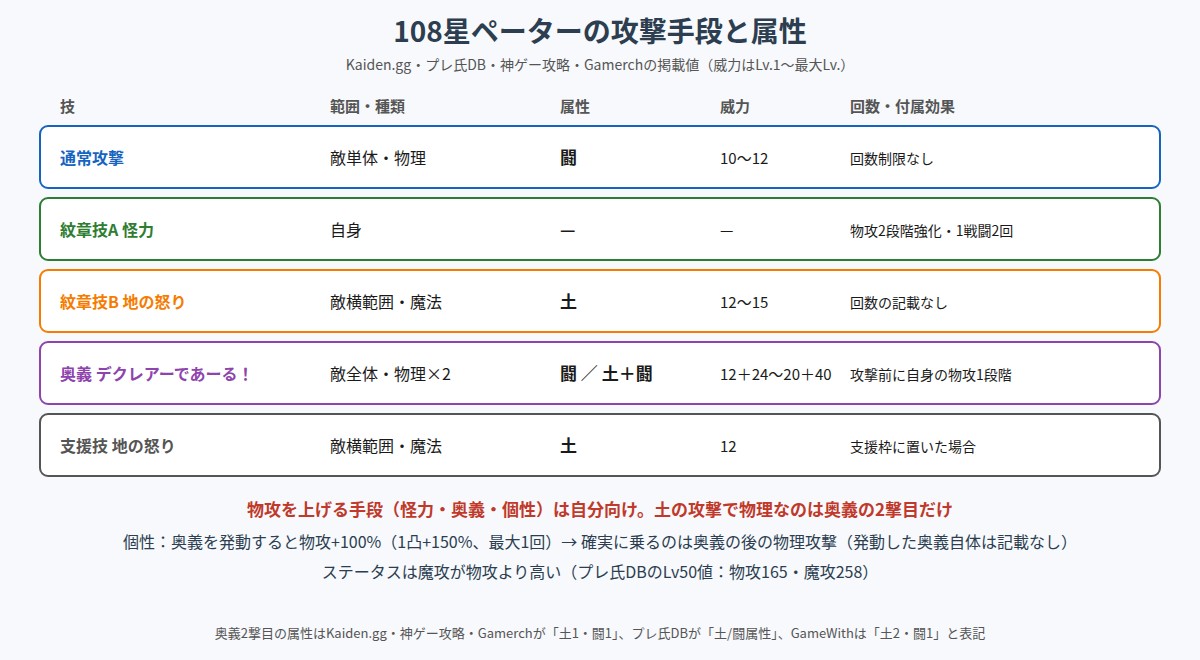Screen dimensions: 1200x660
Task: Click the power value 12＋24〜20＋40
Action: [x=776, y=374]
